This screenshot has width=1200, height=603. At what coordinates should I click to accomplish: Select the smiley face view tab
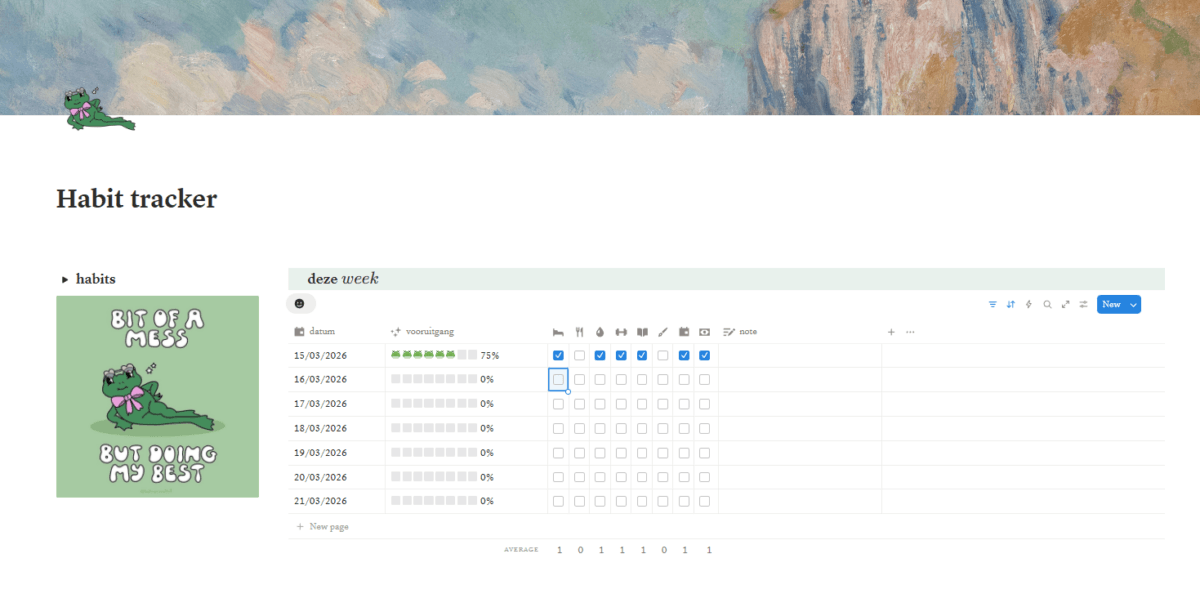(x=300, y=303)
